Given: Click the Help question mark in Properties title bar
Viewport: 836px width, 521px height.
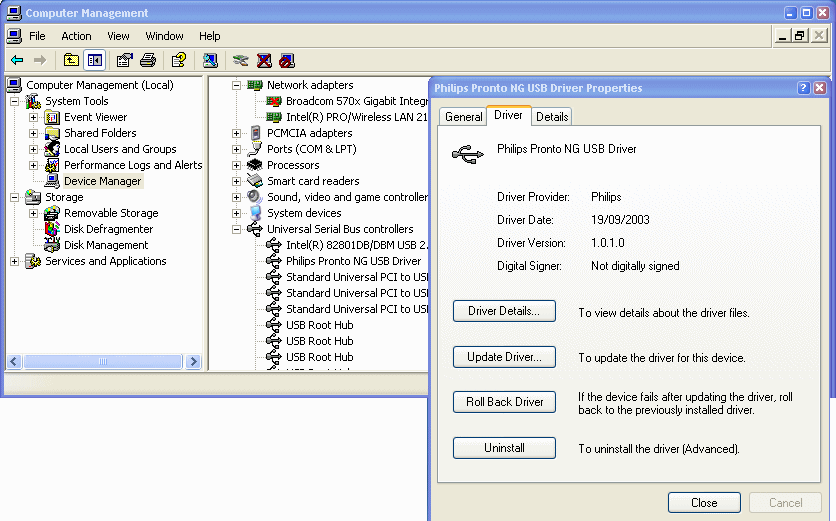Looking at the screenshot, I should point(803,88).
